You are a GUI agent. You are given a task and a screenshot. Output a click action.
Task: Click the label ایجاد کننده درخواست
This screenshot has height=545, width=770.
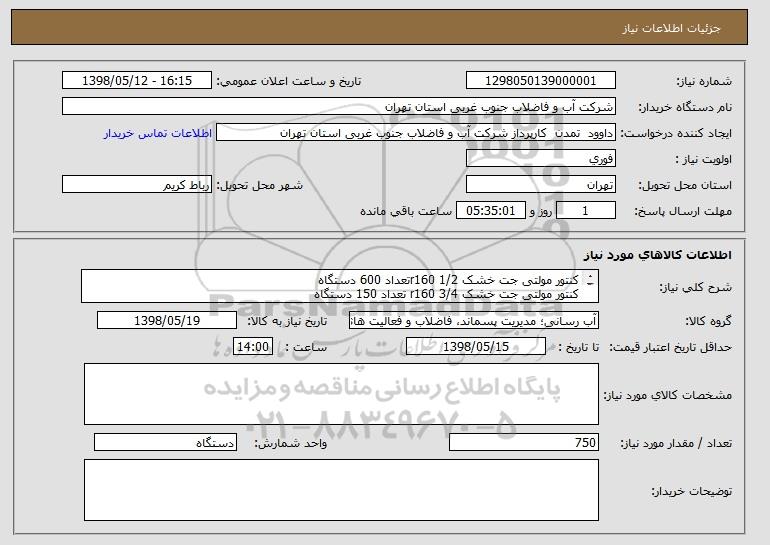click(676, 134)
